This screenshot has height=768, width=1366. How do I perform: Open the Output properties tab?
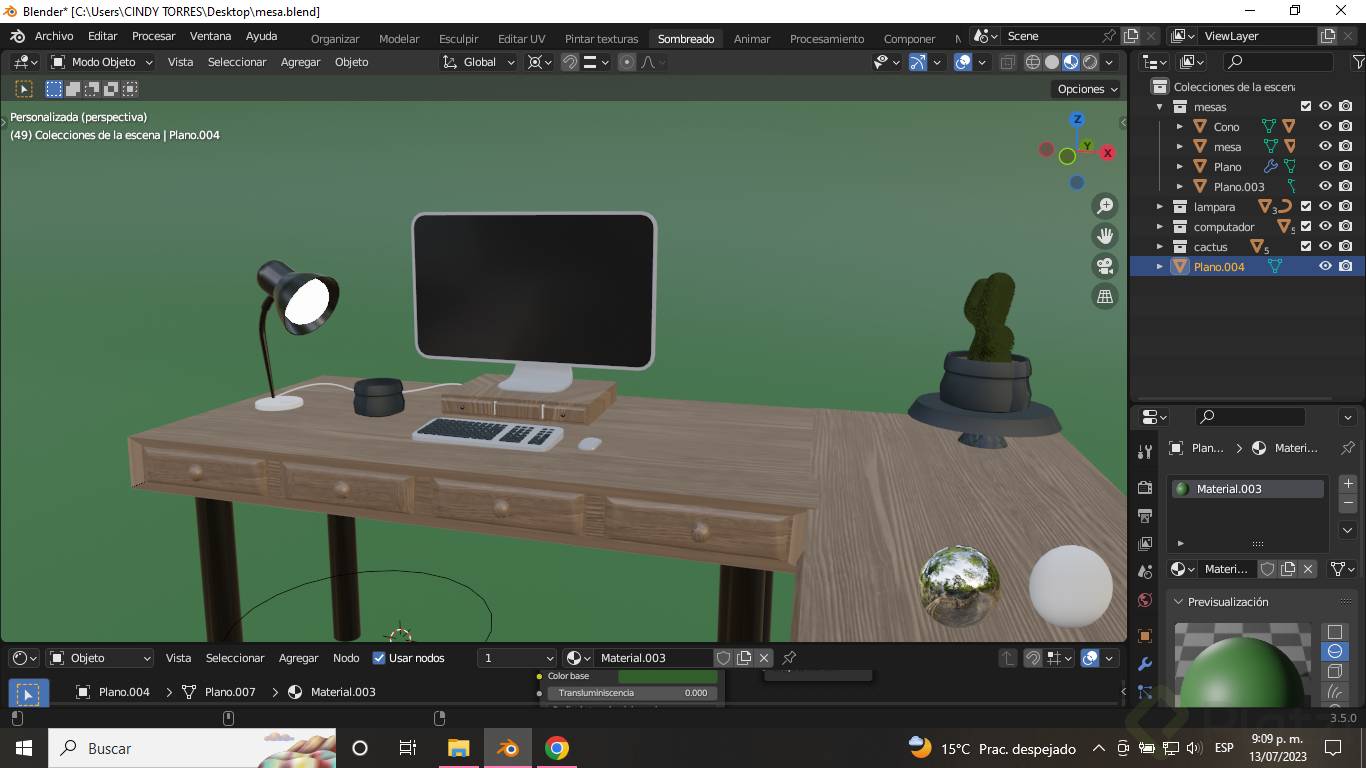[x=1145, y=516]
